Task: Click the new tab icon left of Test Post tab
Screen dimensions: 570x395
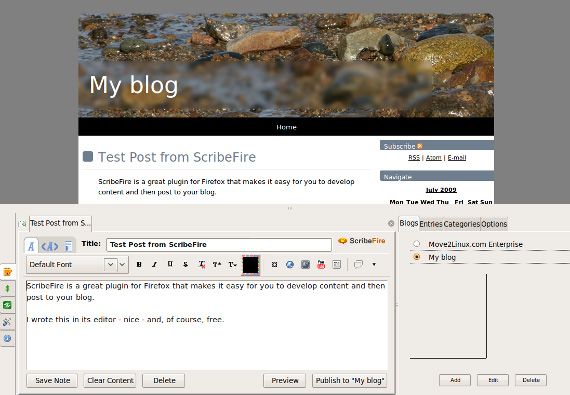Action: tap(23, 224)
